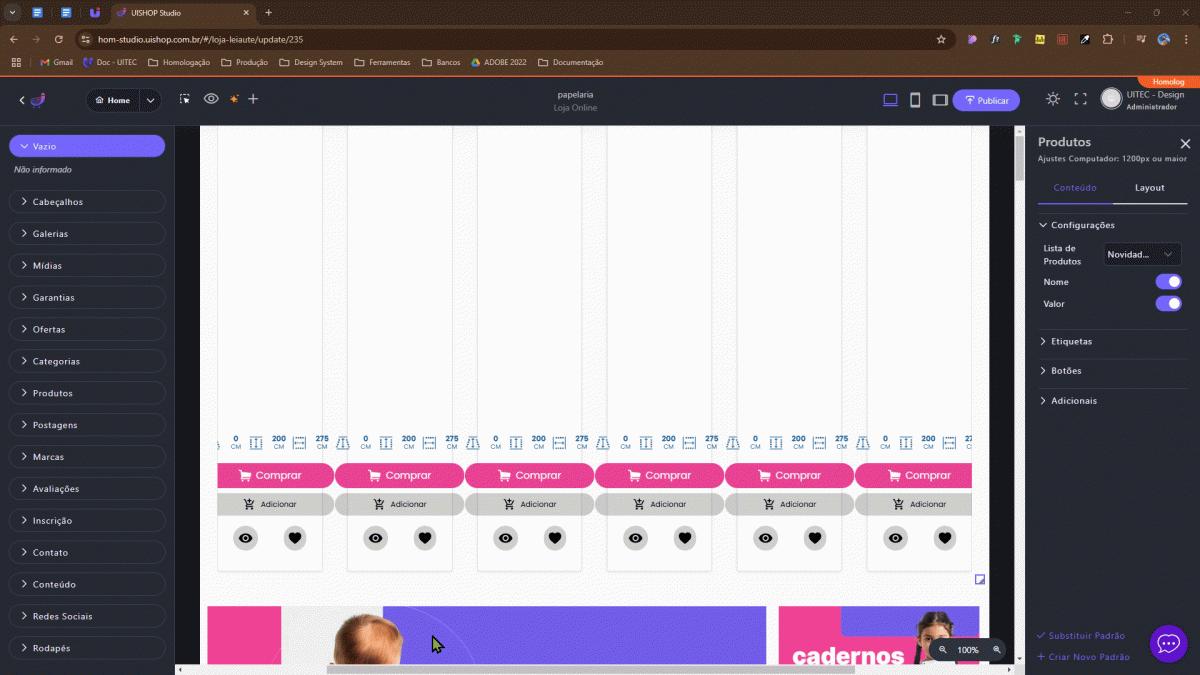Expand the Botões section
Screen dimensions: 1200x675
1065,371
